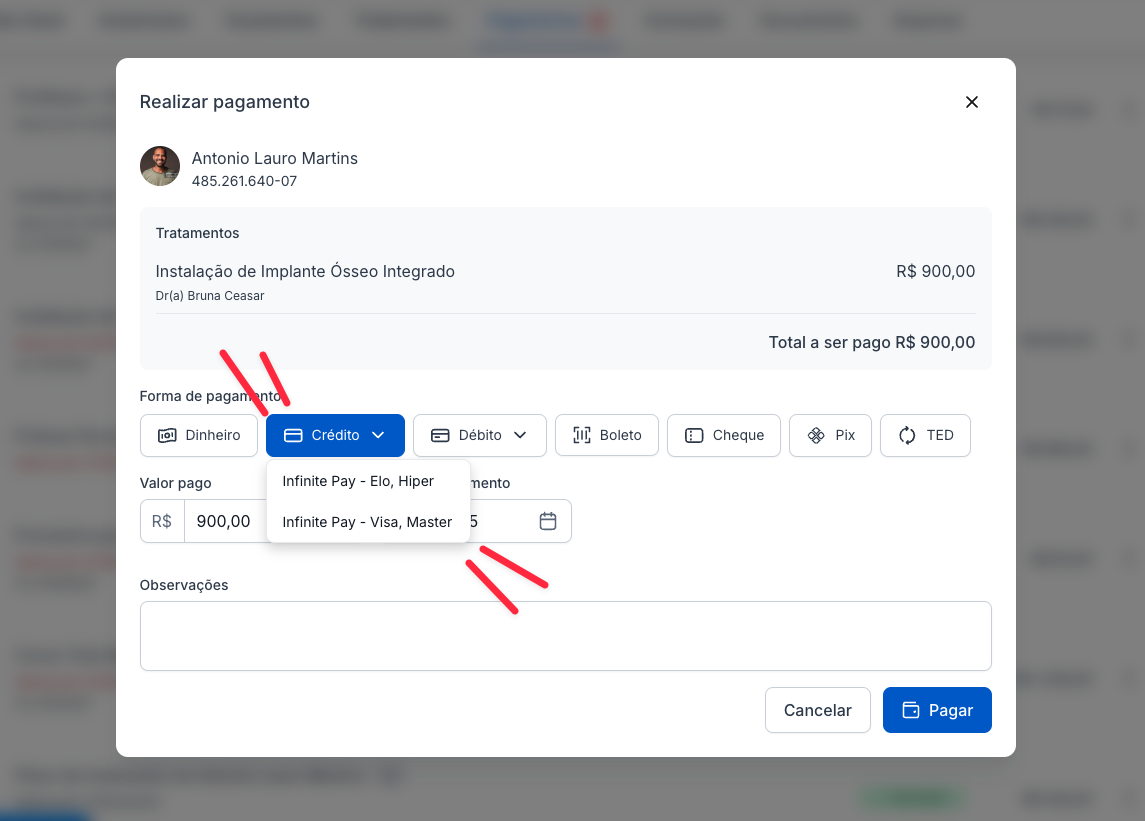Focus the Observações text area
Image resolution: width=1145 pixels, height=821 pixels.
(x=565, y=635)
